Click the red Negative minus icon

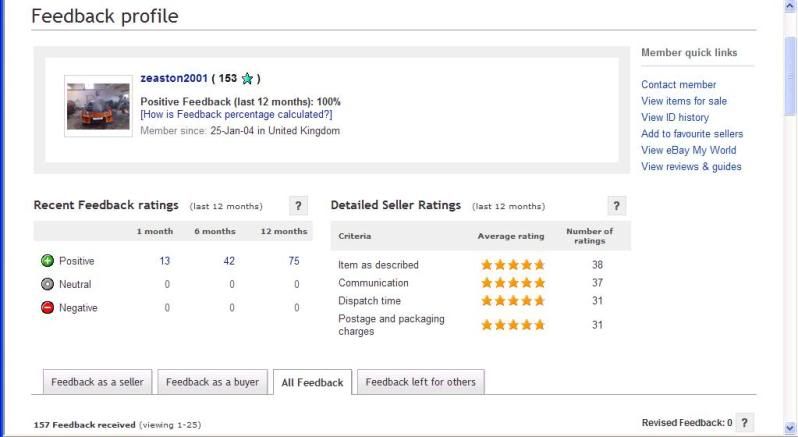pos(47,308)
